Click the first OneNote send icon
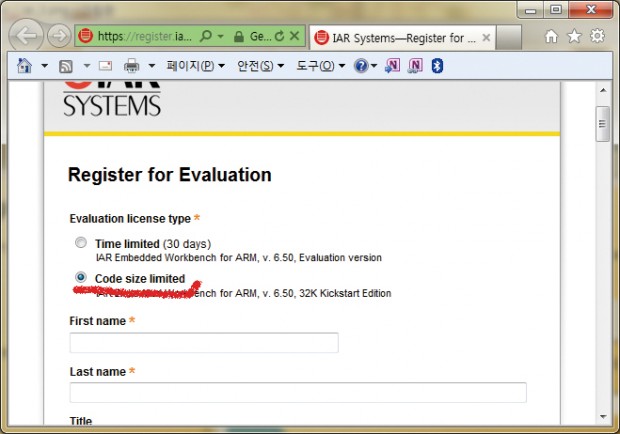 [x=393, y=66]
